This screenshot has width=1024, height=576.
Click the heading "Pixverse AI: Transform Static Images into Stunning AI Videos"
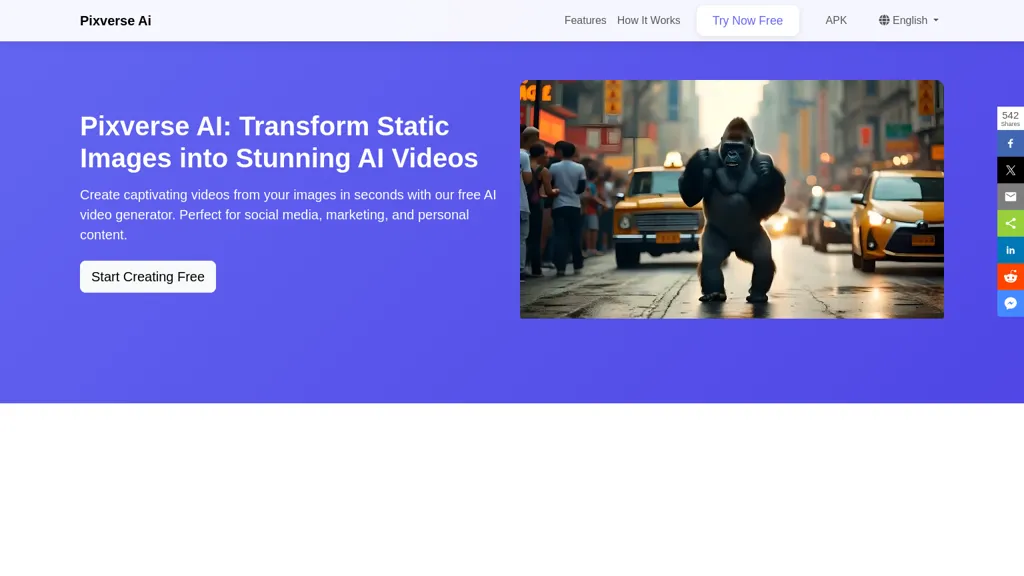click(279, 142)
